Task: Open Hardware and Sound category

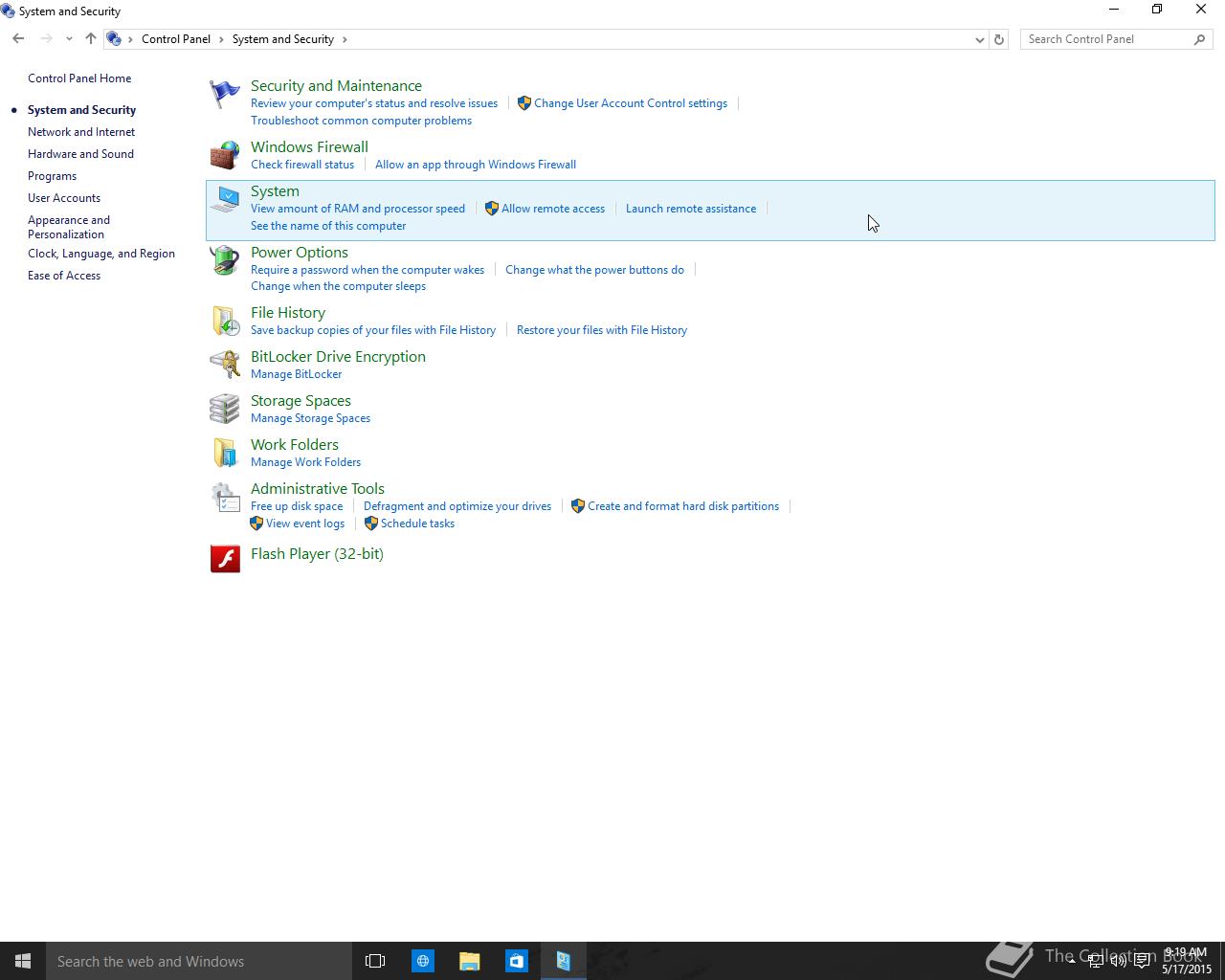Action: point(80,154)
